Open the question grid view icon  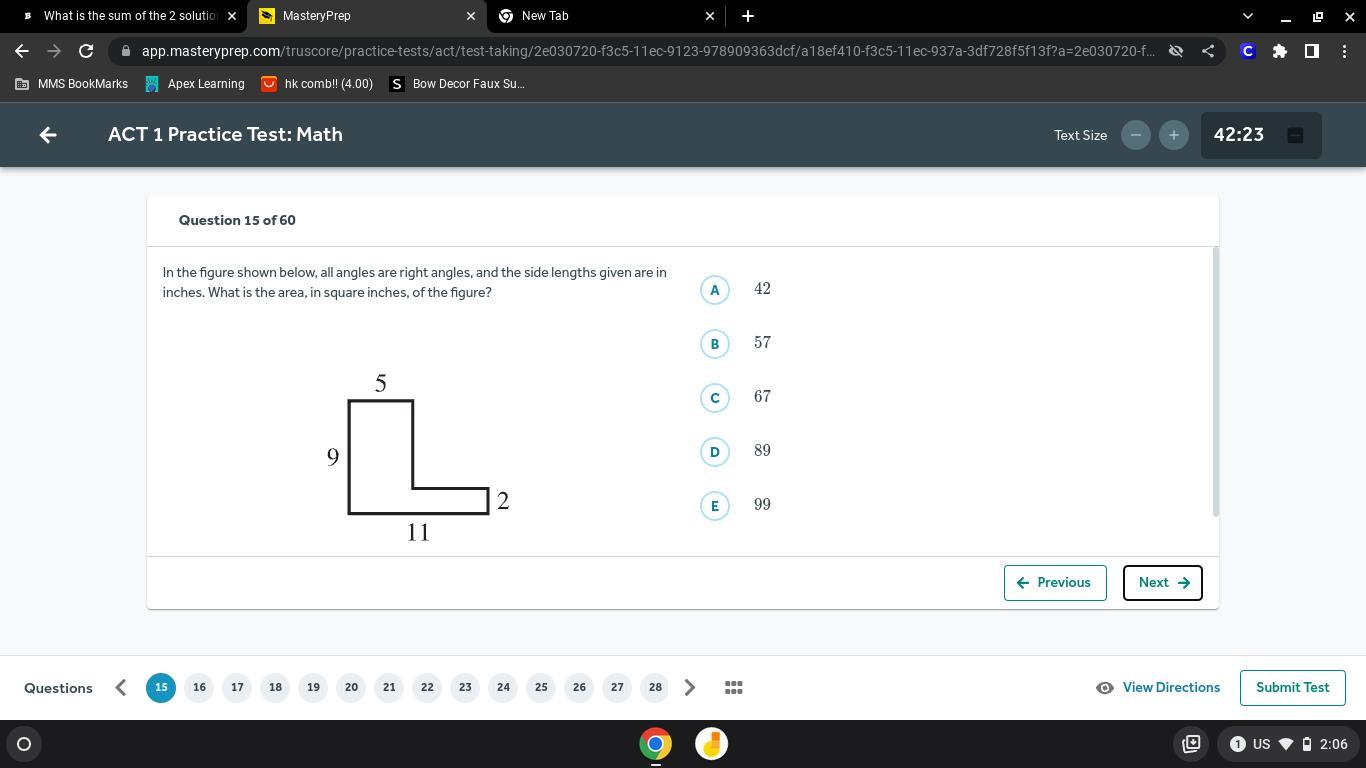pos(733,688)
